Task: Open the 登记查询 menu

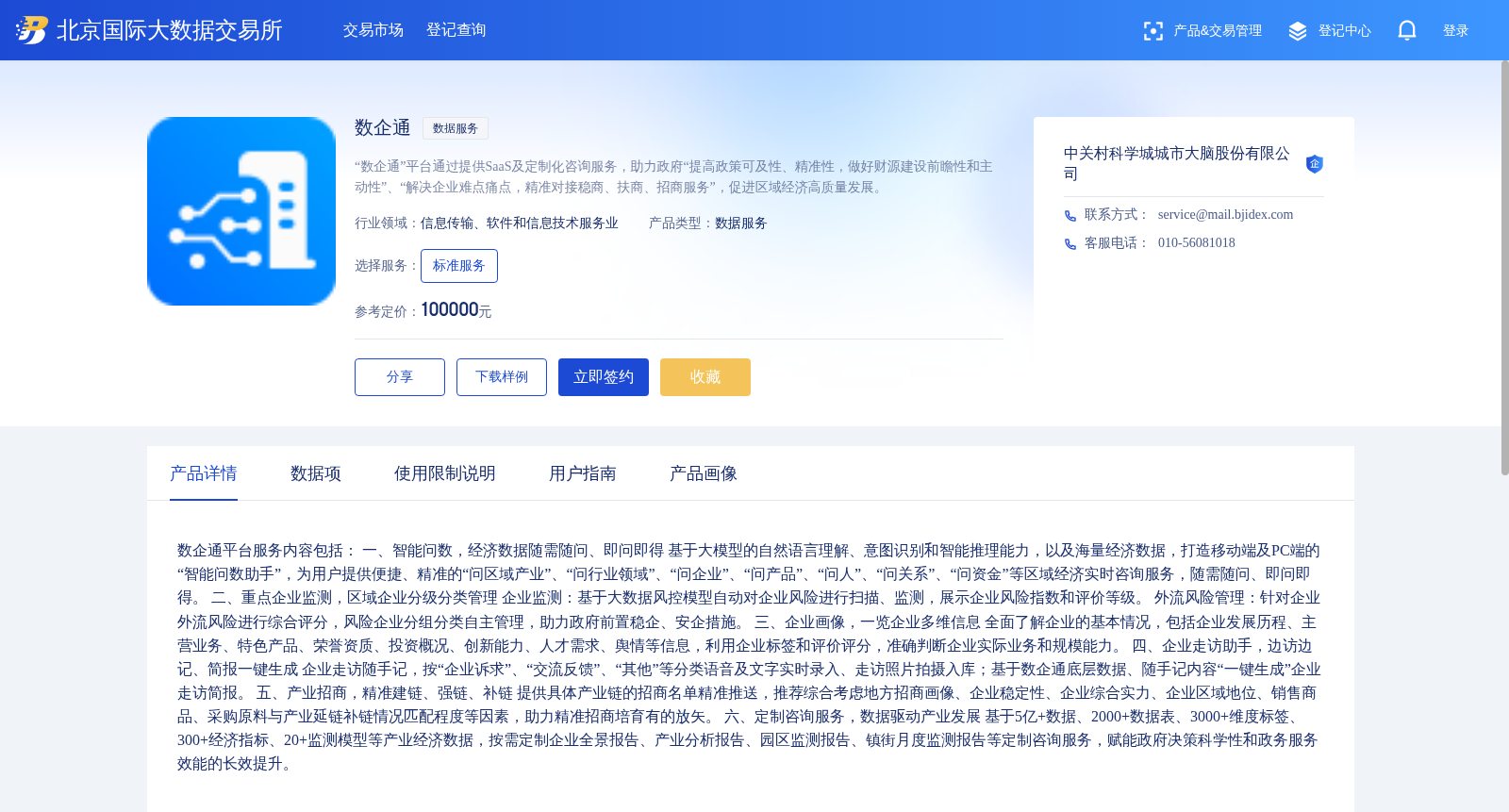Action: [x=456, y=30]
